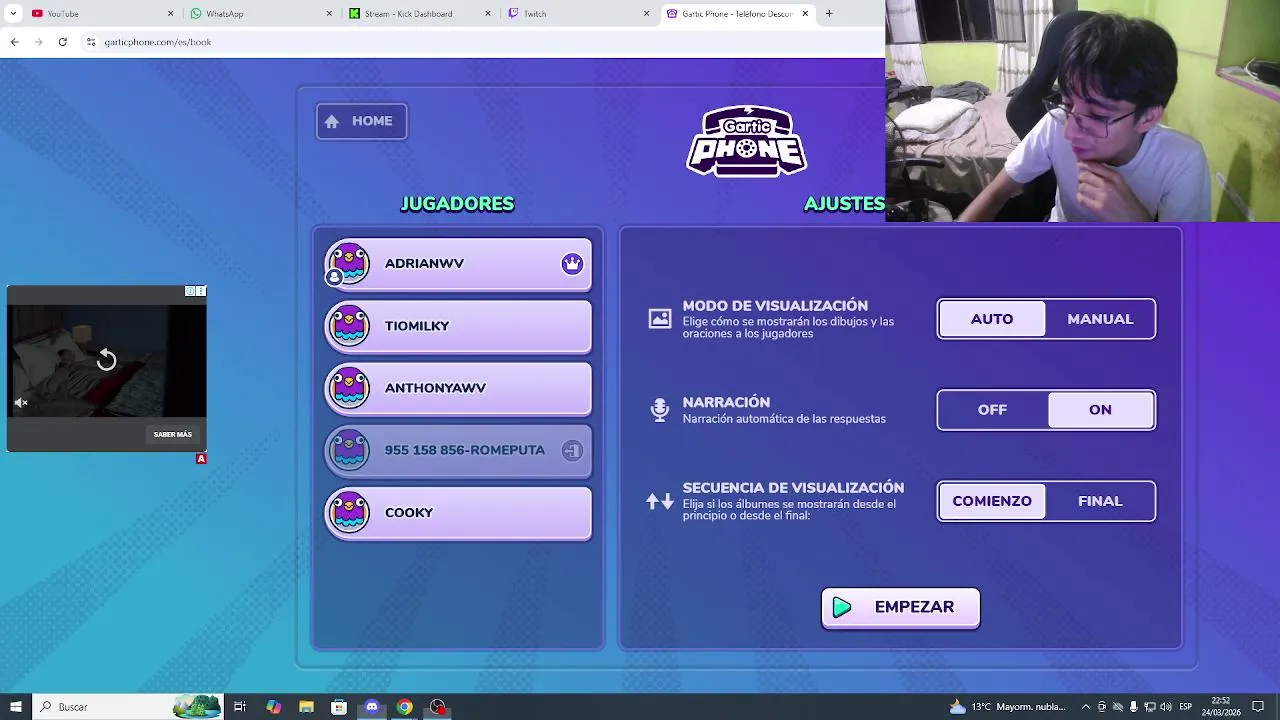
Task: Click the ESP language indicator
Action: point(1186,707)
